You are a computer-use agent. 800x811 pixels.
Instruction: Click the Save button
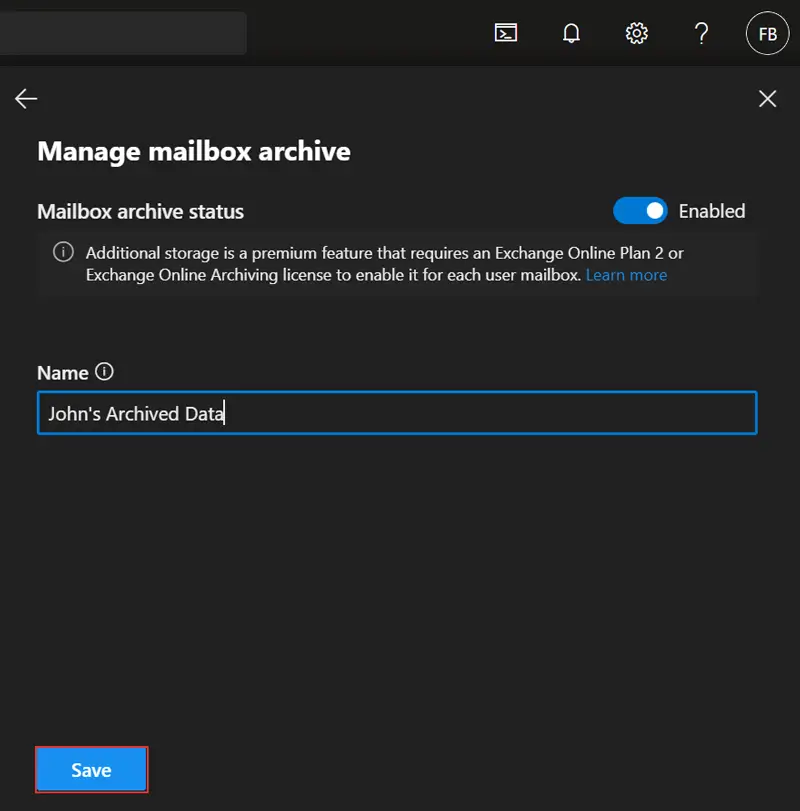(91, 770)
